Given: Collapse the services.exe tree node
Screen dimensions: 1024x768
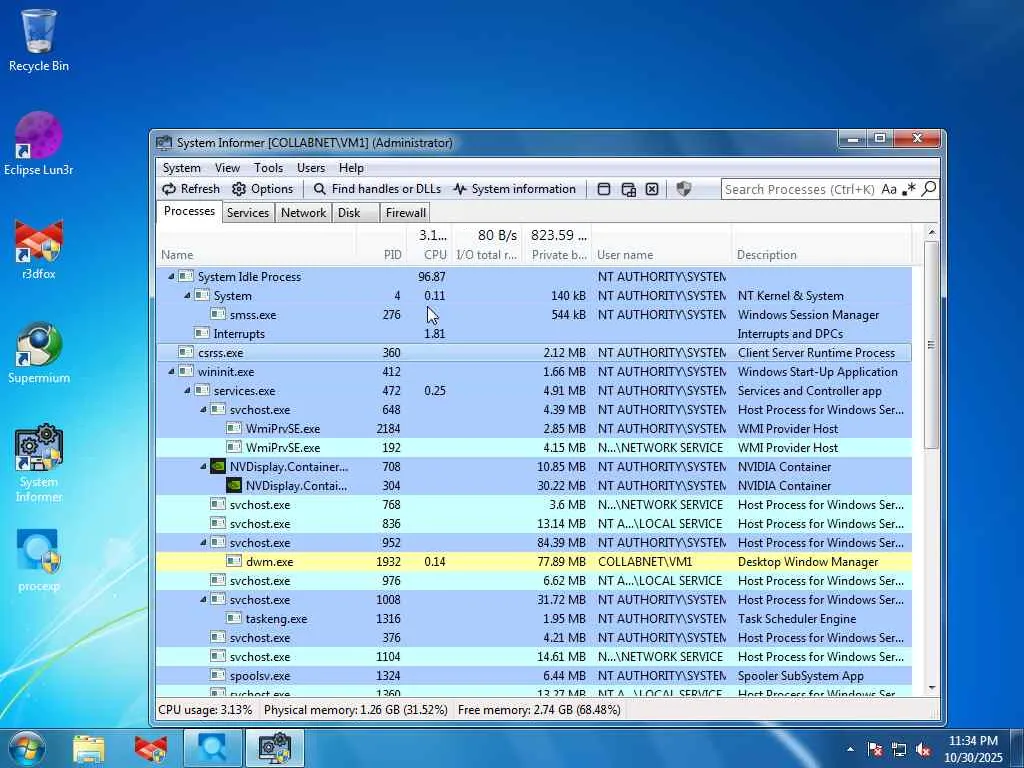Looking at the screenshot, I should 187,391.
